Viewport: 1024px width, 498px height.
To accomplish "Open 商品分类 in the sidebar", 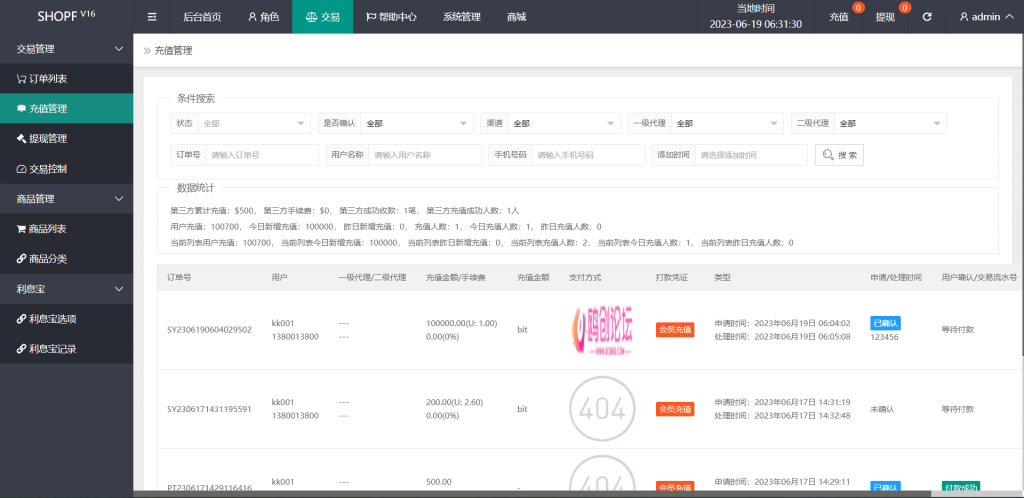I will 67,259.
